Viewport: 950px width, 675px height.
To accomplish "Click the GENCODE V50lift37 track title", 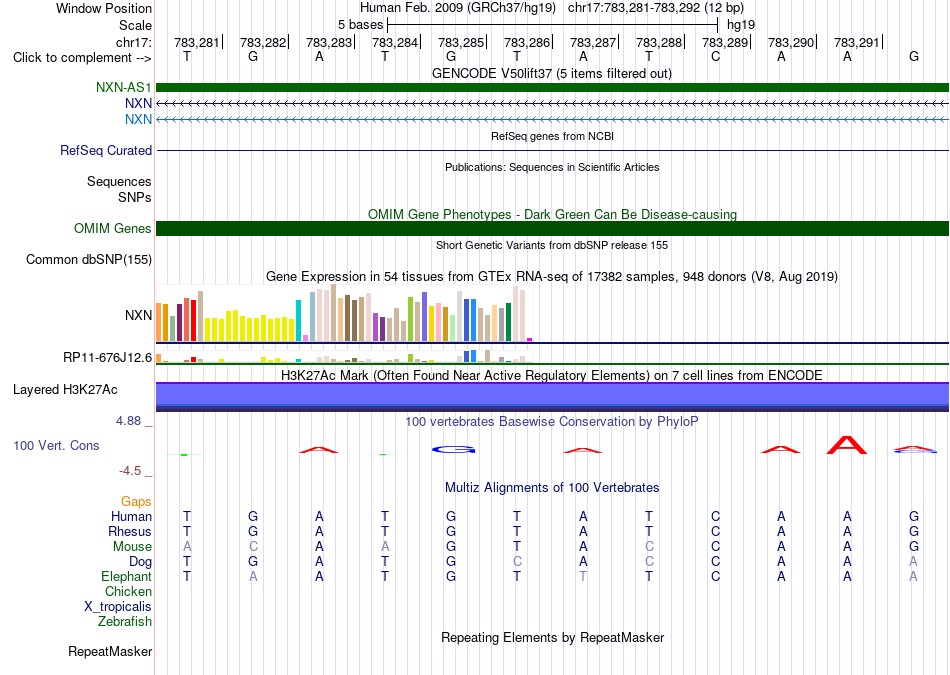I will coord(552,73).
